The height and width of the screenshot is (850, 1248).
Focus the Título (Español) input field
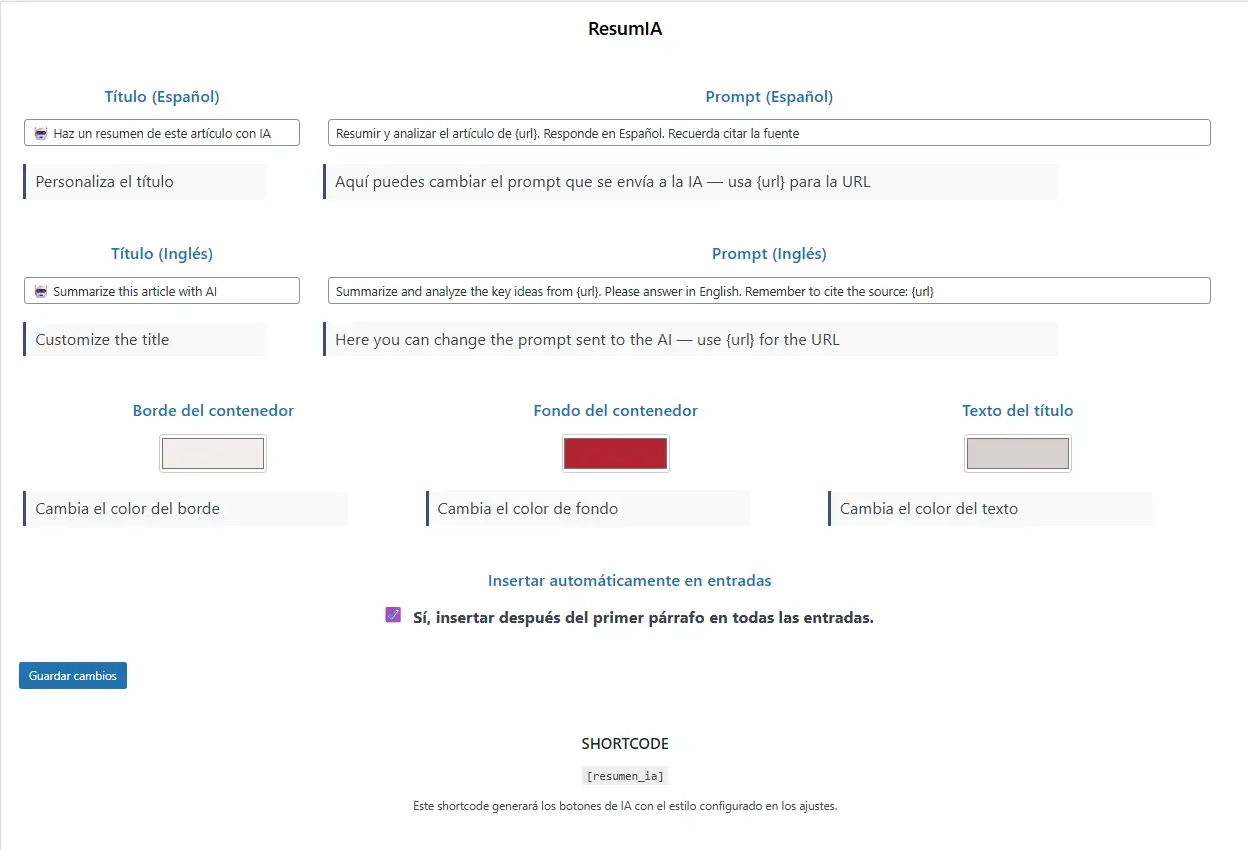click(162, 133)
